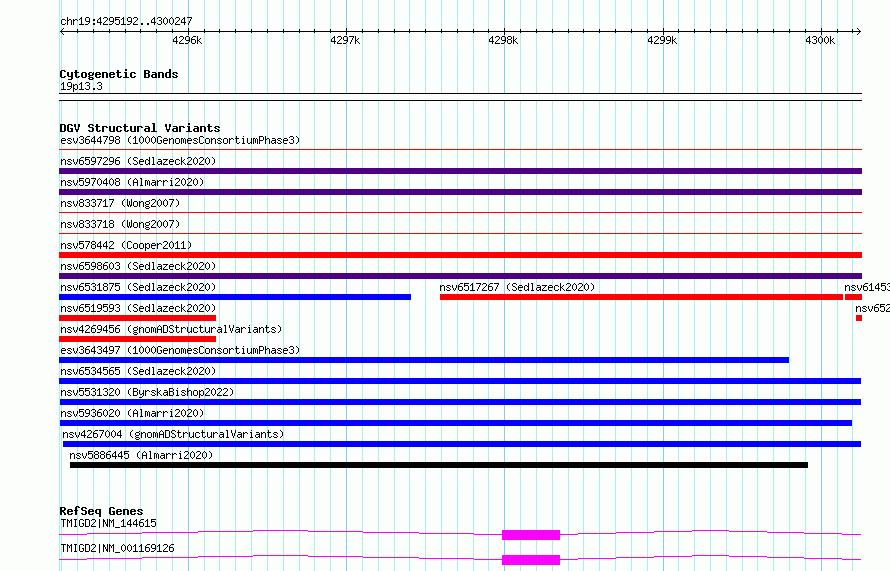Open the nsv578442 Cooper2011 label
This screenshot has height=571, width=890.
126,245
